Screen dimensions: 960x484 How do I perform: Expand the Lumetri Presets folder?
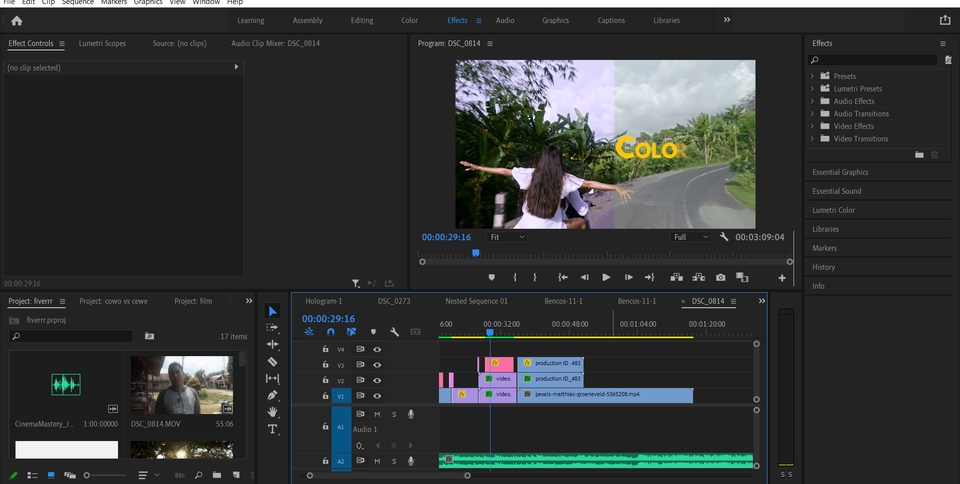[x=812, y=89]
